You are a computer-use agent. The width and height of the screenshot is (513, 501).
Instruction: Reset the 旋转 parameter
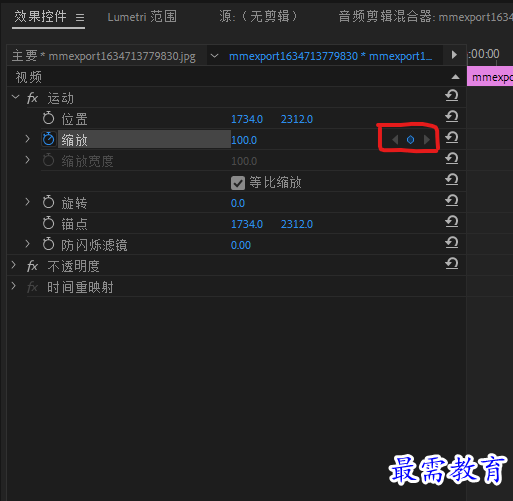(452, 201)
